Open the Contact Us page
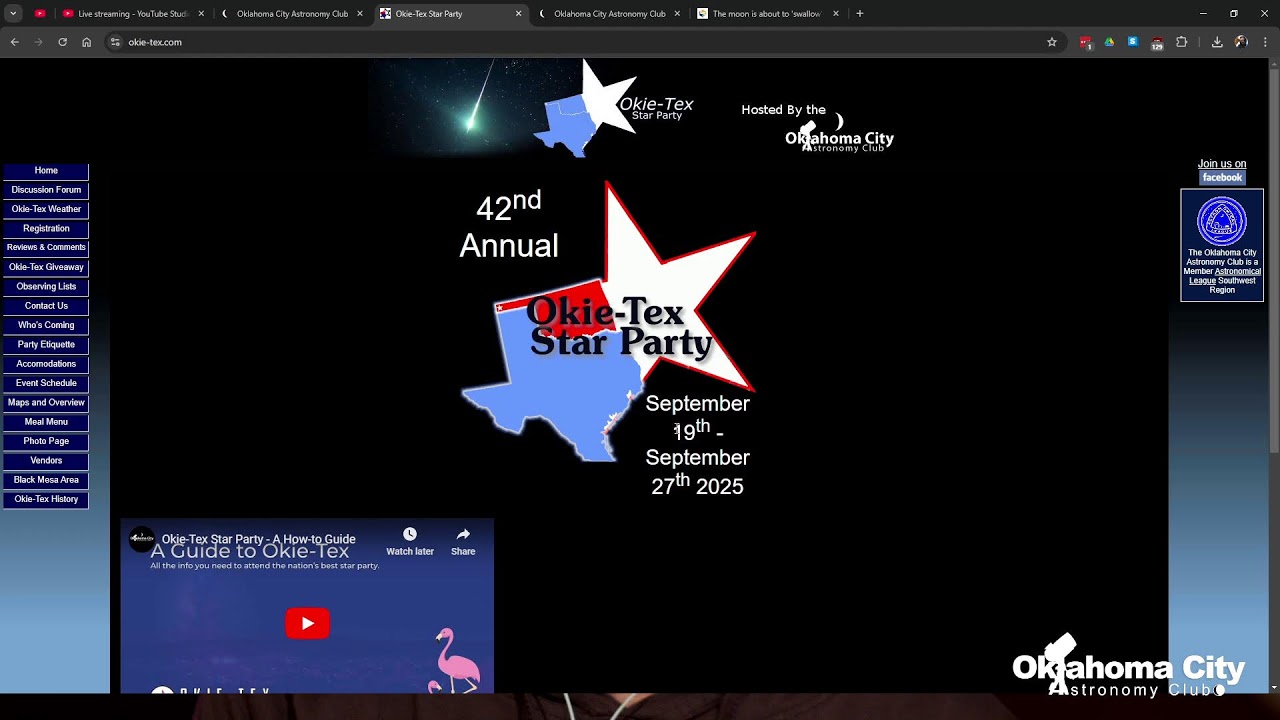1280x720 pixels. pyautogui.click(x=46, y=306)
